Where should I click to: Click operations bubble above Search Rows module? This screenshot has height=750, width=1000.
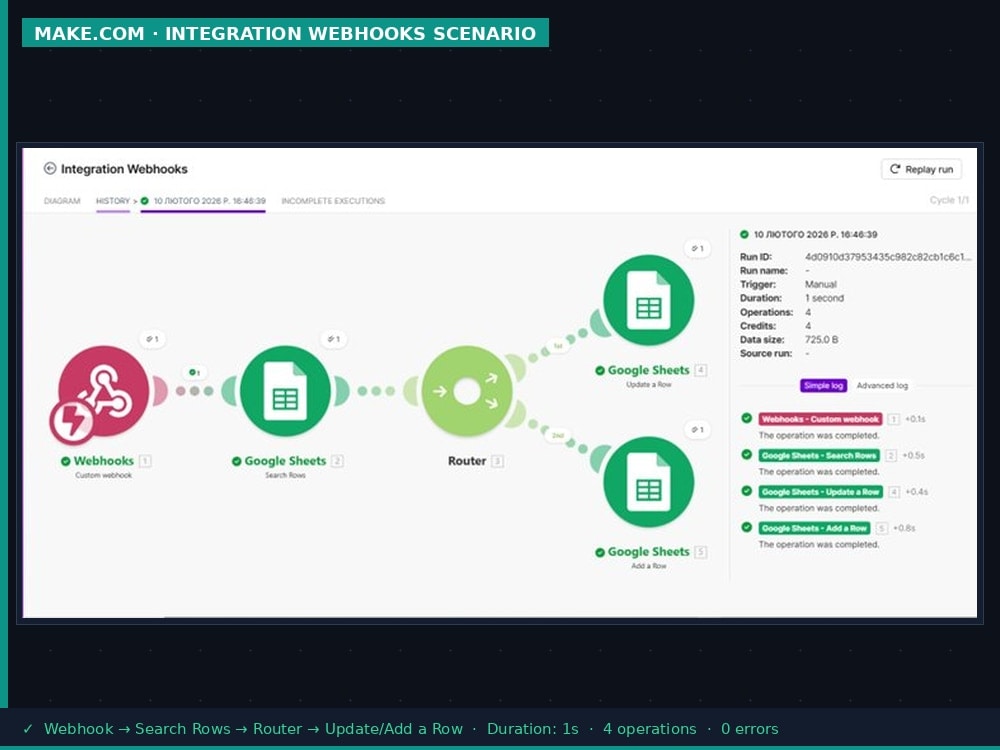334,339
